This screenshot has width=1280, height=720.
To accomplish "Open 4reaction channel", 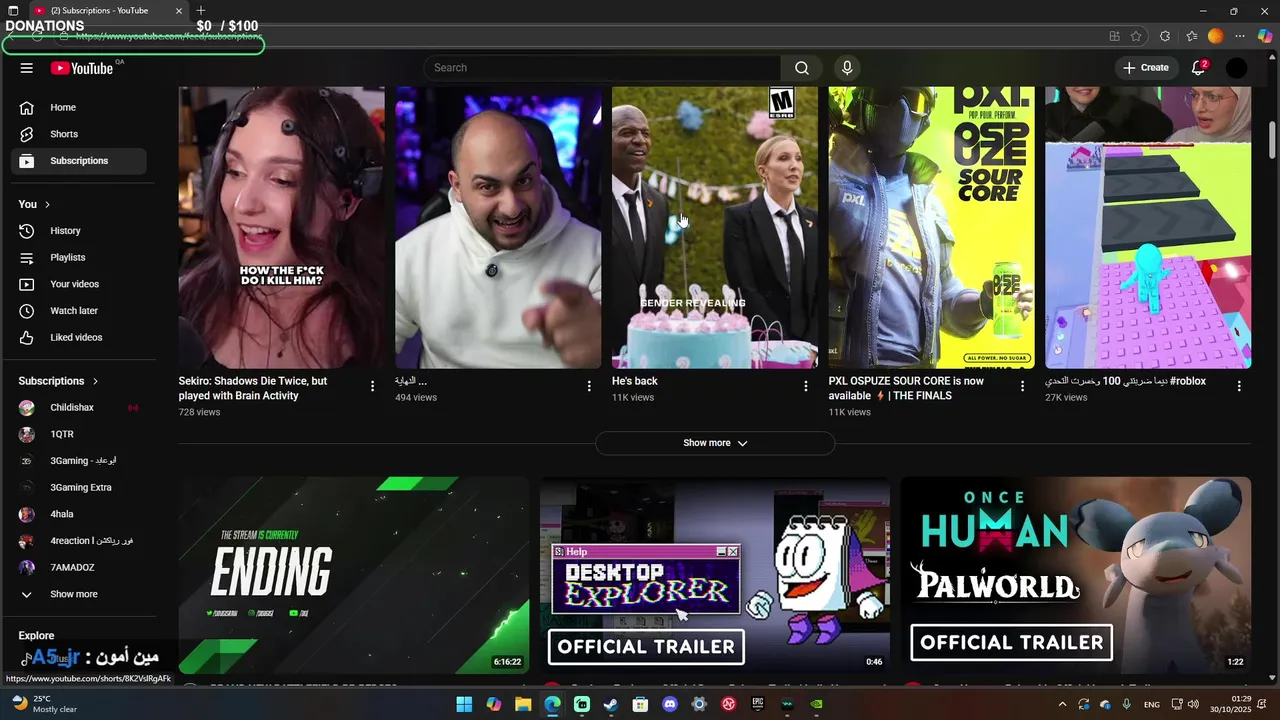I will coord(79,541).
